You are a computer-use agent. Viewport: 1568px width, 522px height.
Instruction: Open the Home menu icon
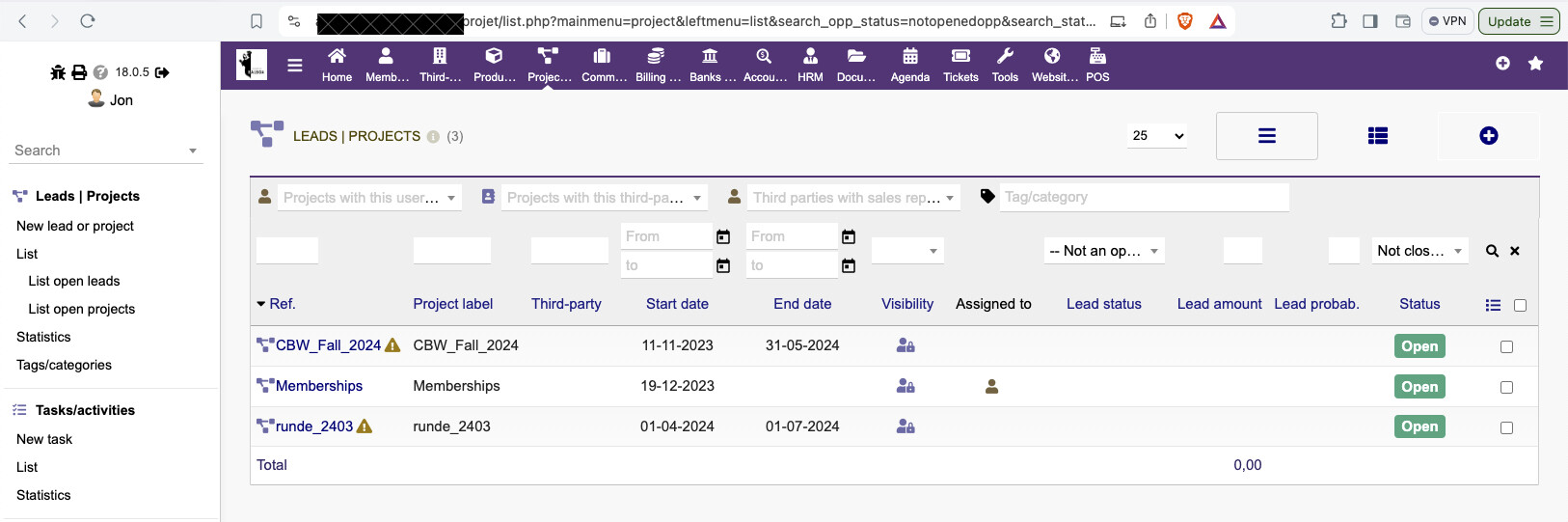tap(337, 56)
